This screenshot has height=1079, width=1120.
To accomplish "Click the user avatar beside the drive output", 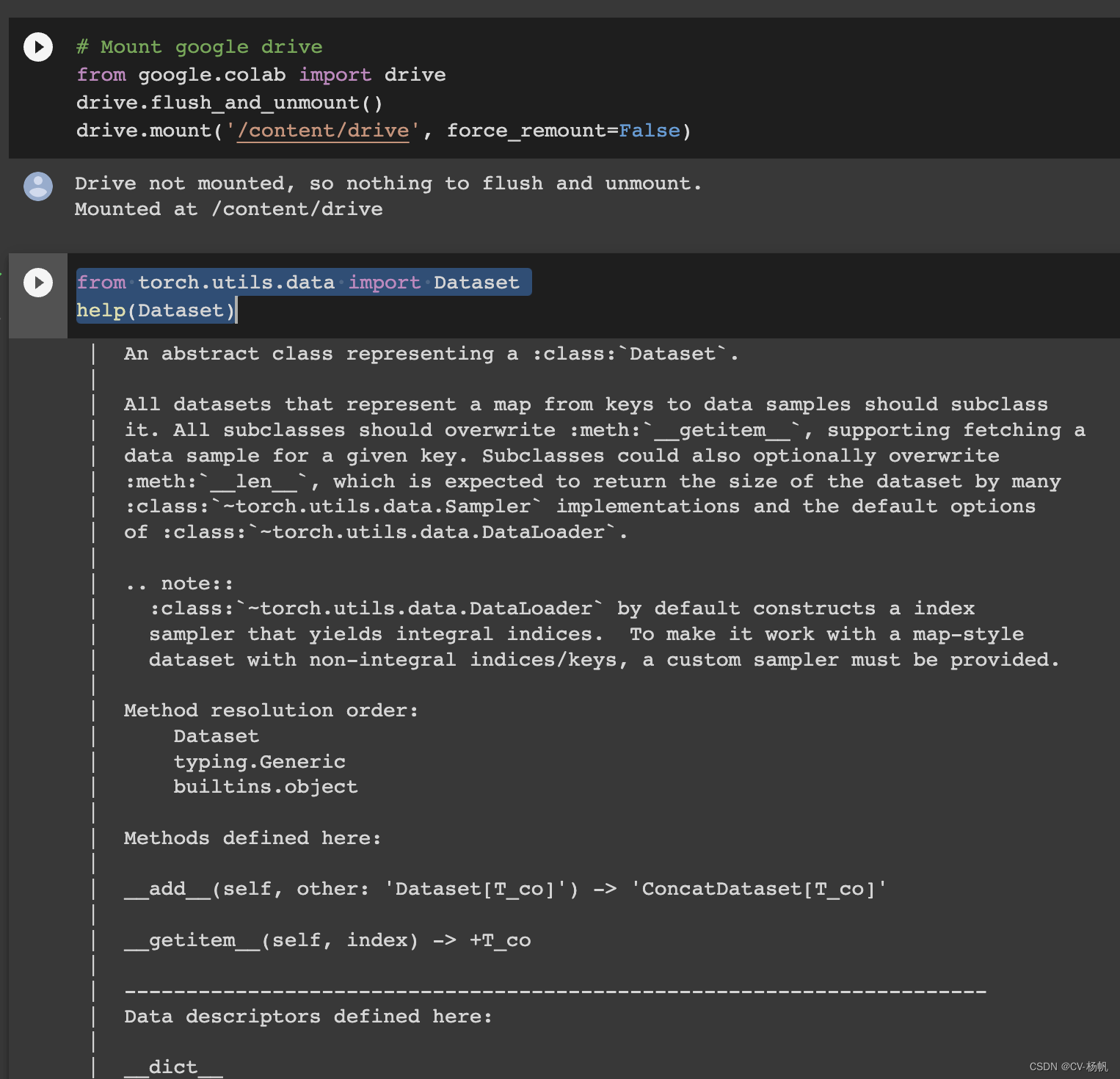I will pyautogui.click(x=37, y=187).
